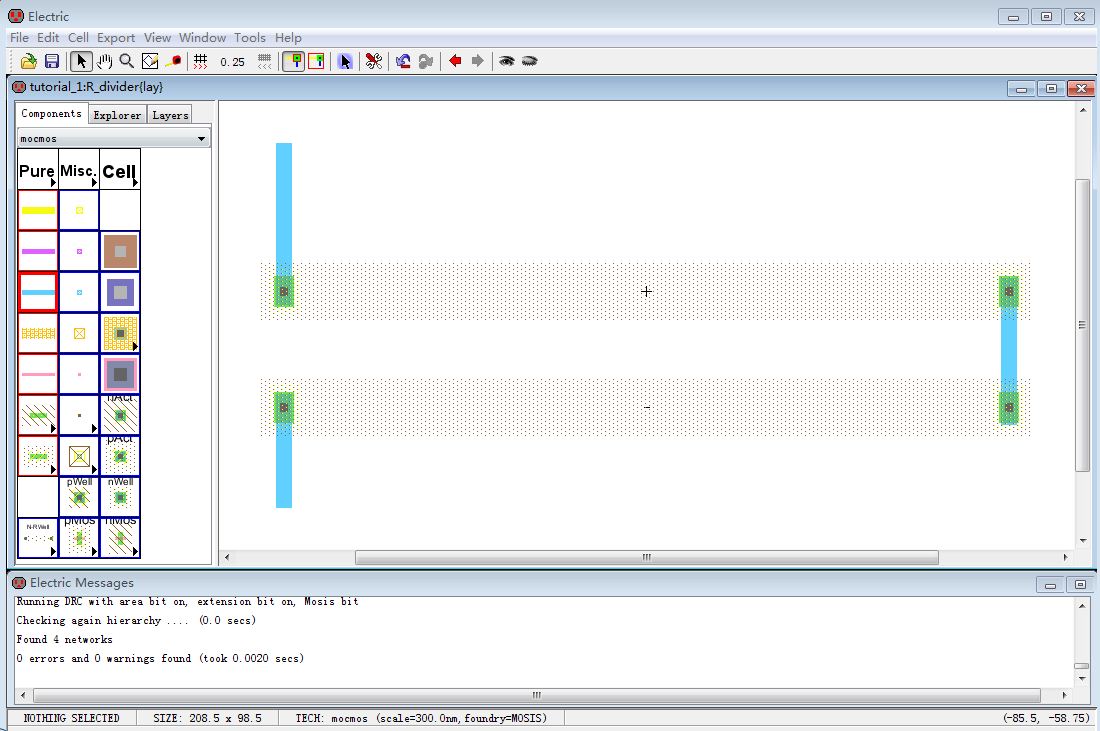The width and height of the screenshot is (1100, 731).
Task: Toggle Select Objects mode in toolbar
Action: [294, 61]
